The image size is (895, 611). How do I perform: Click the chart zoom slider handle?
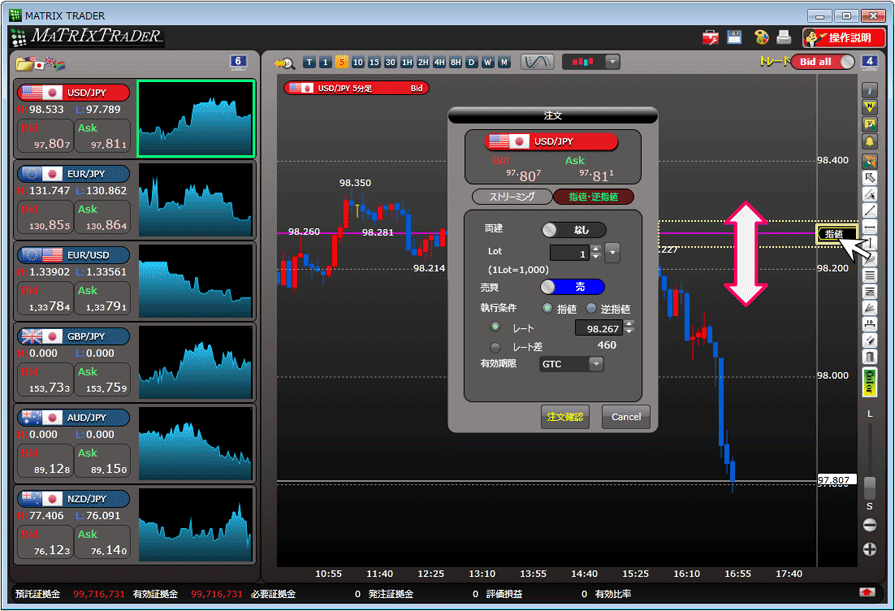869,487
